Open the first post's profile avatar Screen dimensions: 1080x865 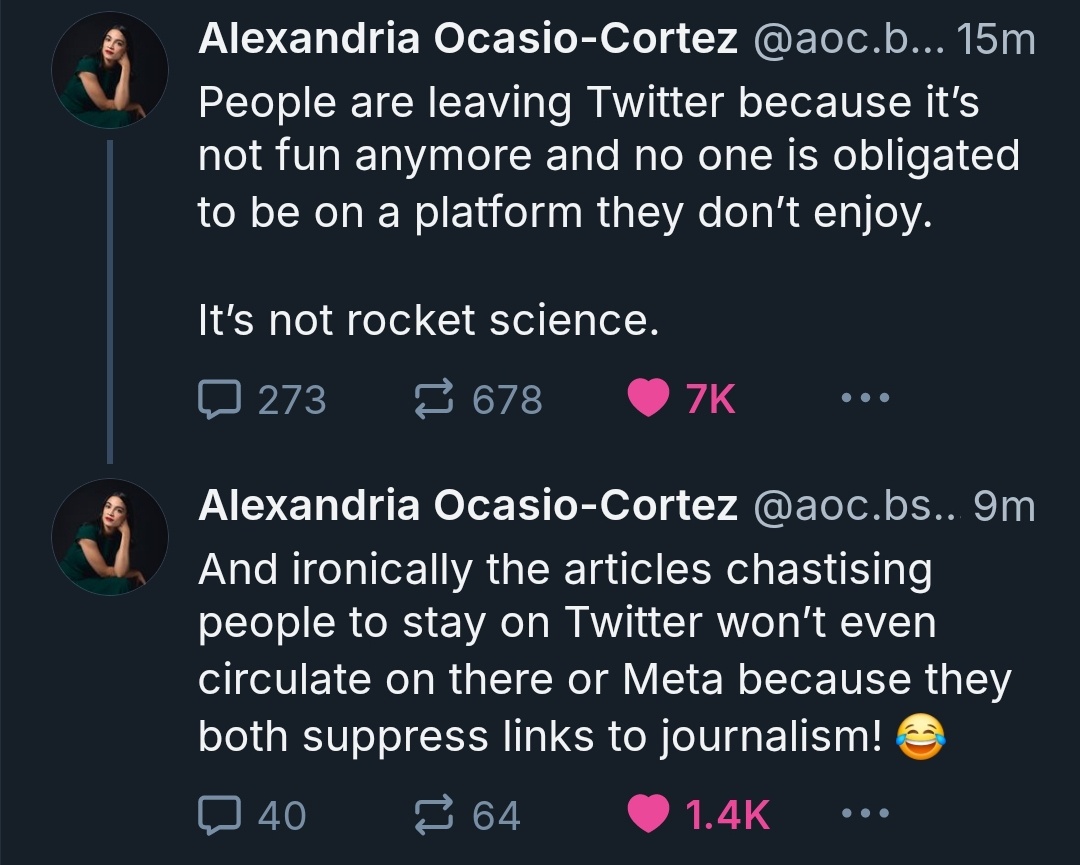pyautogui.click(x=110, y=70)
